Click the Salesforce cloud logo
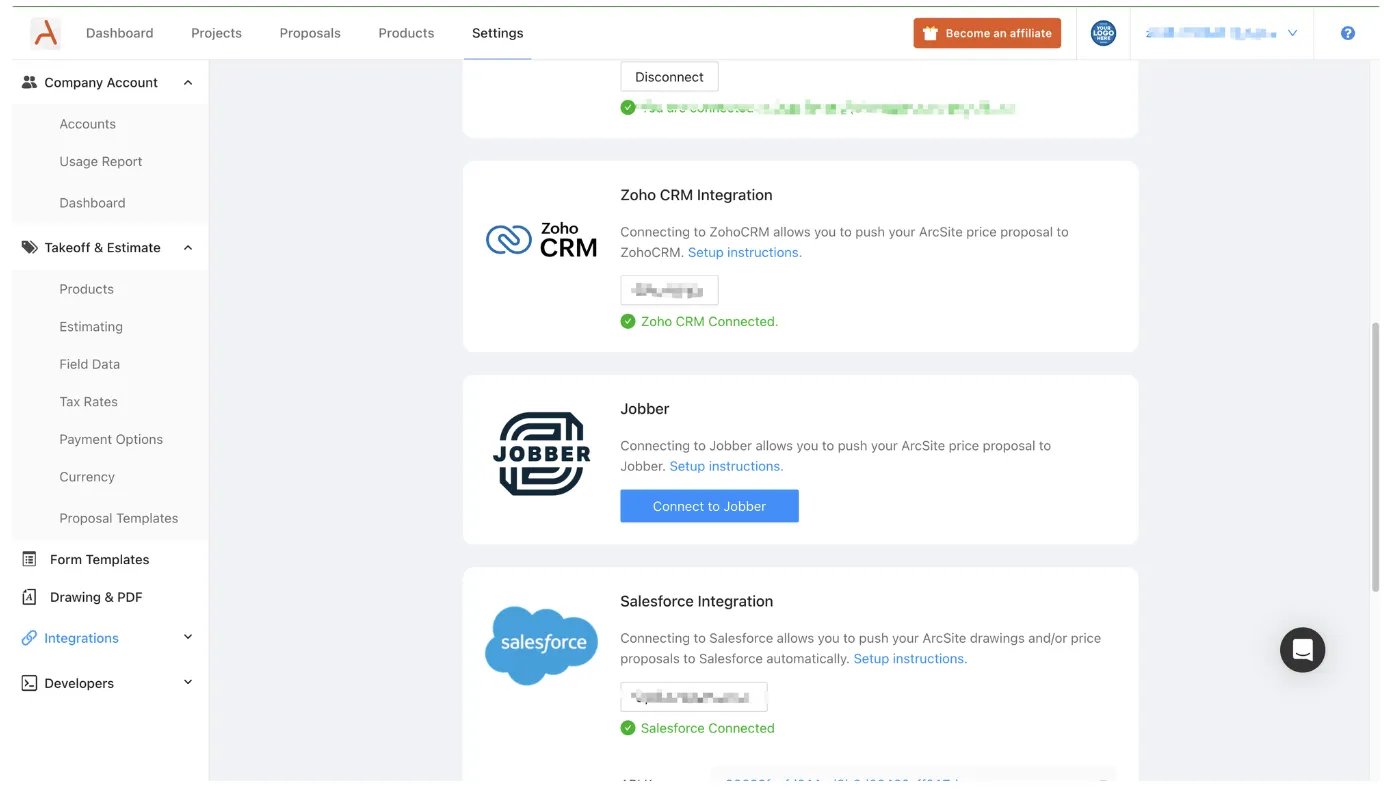Viewport: 1384px width, 798px height. click(x=541, y=645)
